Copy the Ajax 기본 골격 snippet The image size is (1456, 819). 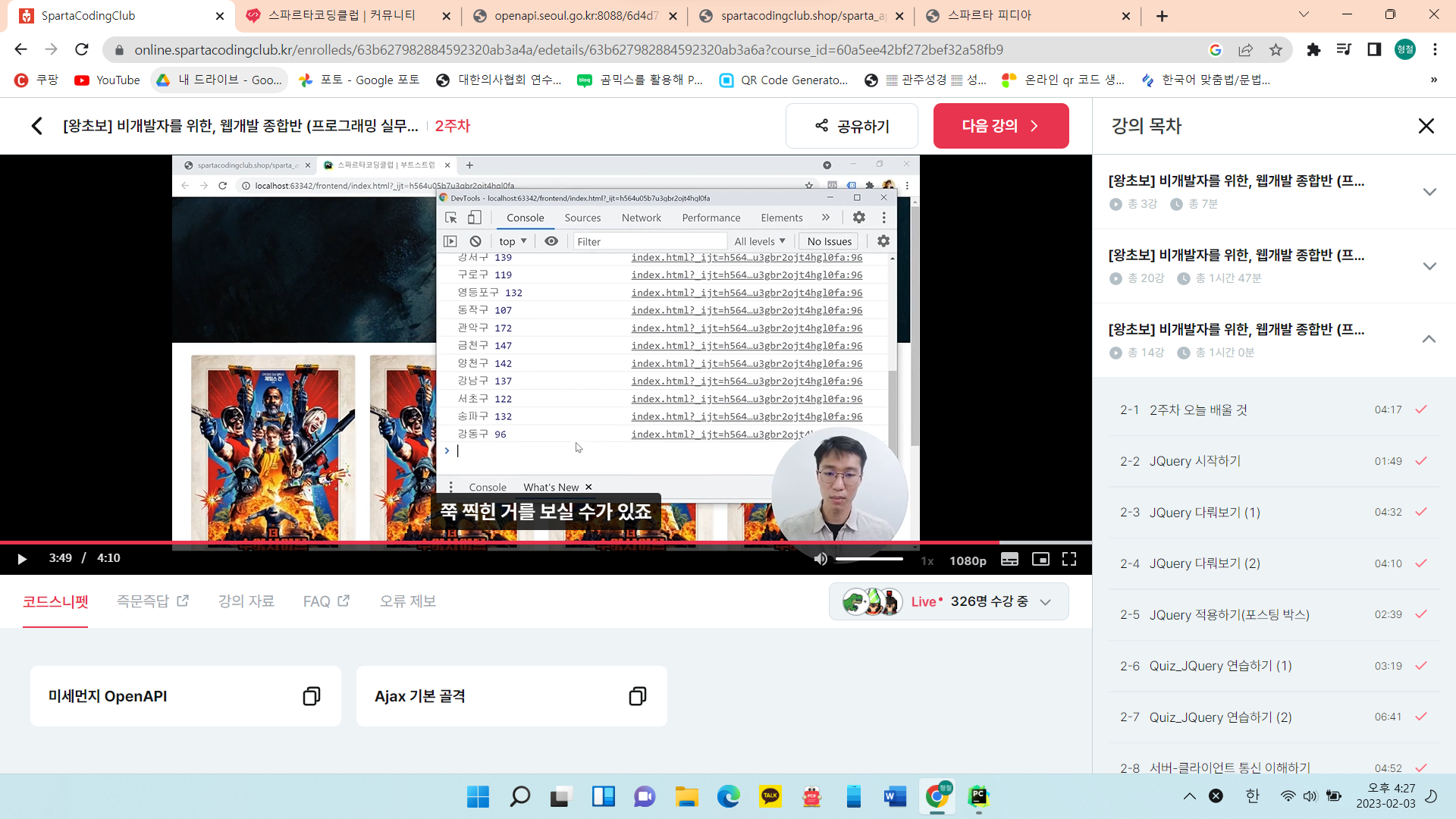tap(638, 696)
